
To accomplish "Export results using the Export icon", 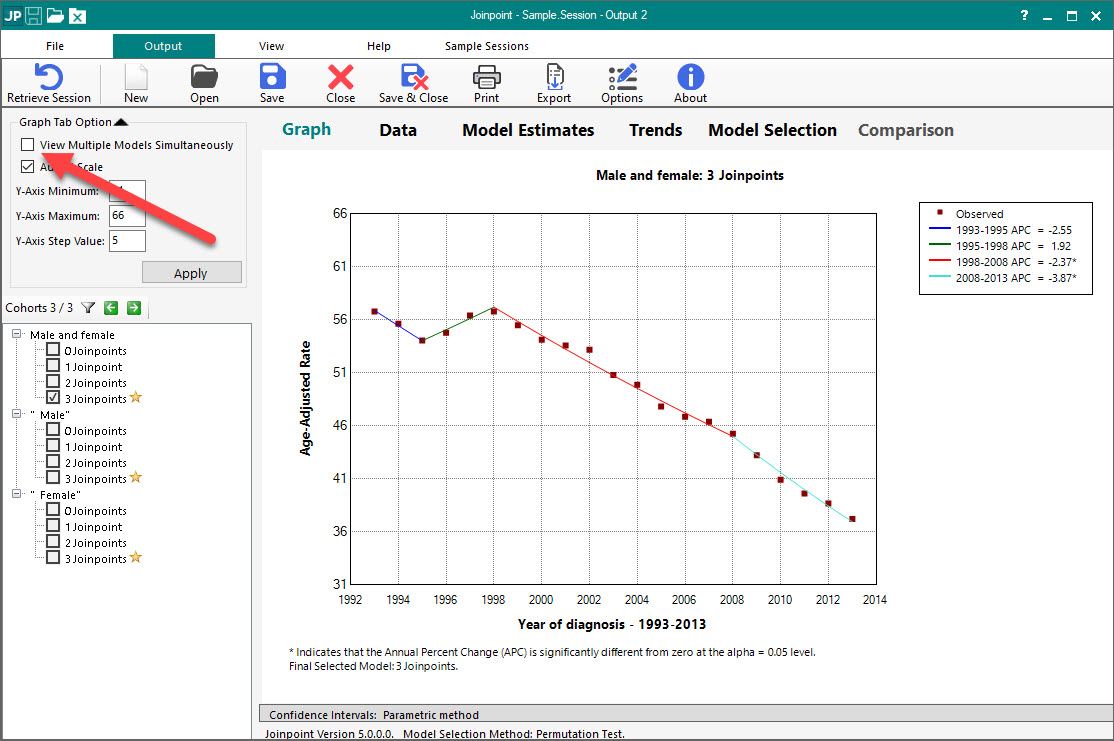I will [554, 77].
